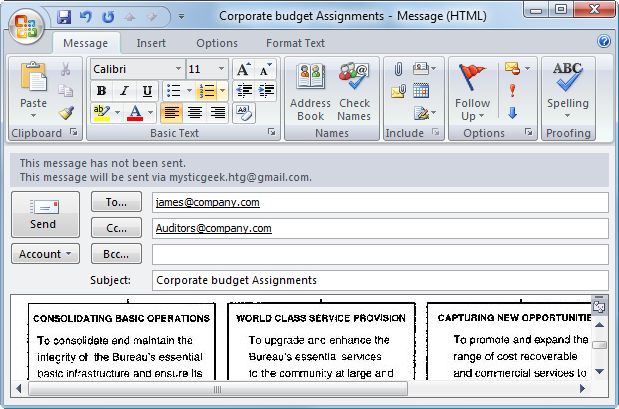619x409 pixels.
Task: Toggle Underline formatting
Action: tap(146, 91)
